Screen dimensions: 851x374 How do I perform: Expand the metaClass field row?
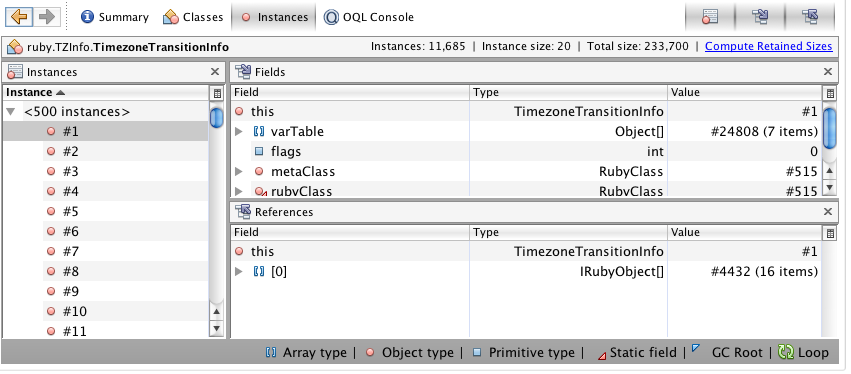coord(238,172)
